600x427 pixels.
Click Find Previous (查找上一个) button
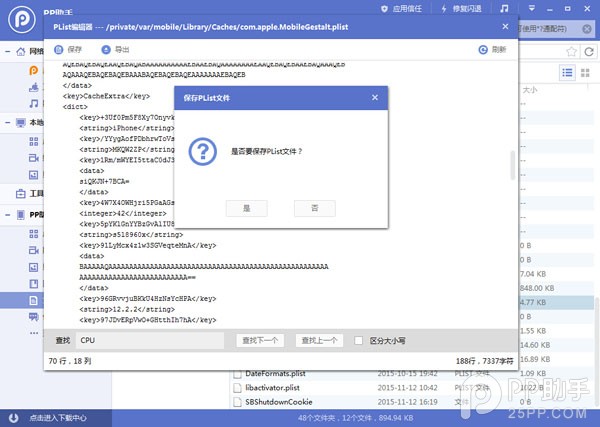pyautogui.click(x=319, y=340)
